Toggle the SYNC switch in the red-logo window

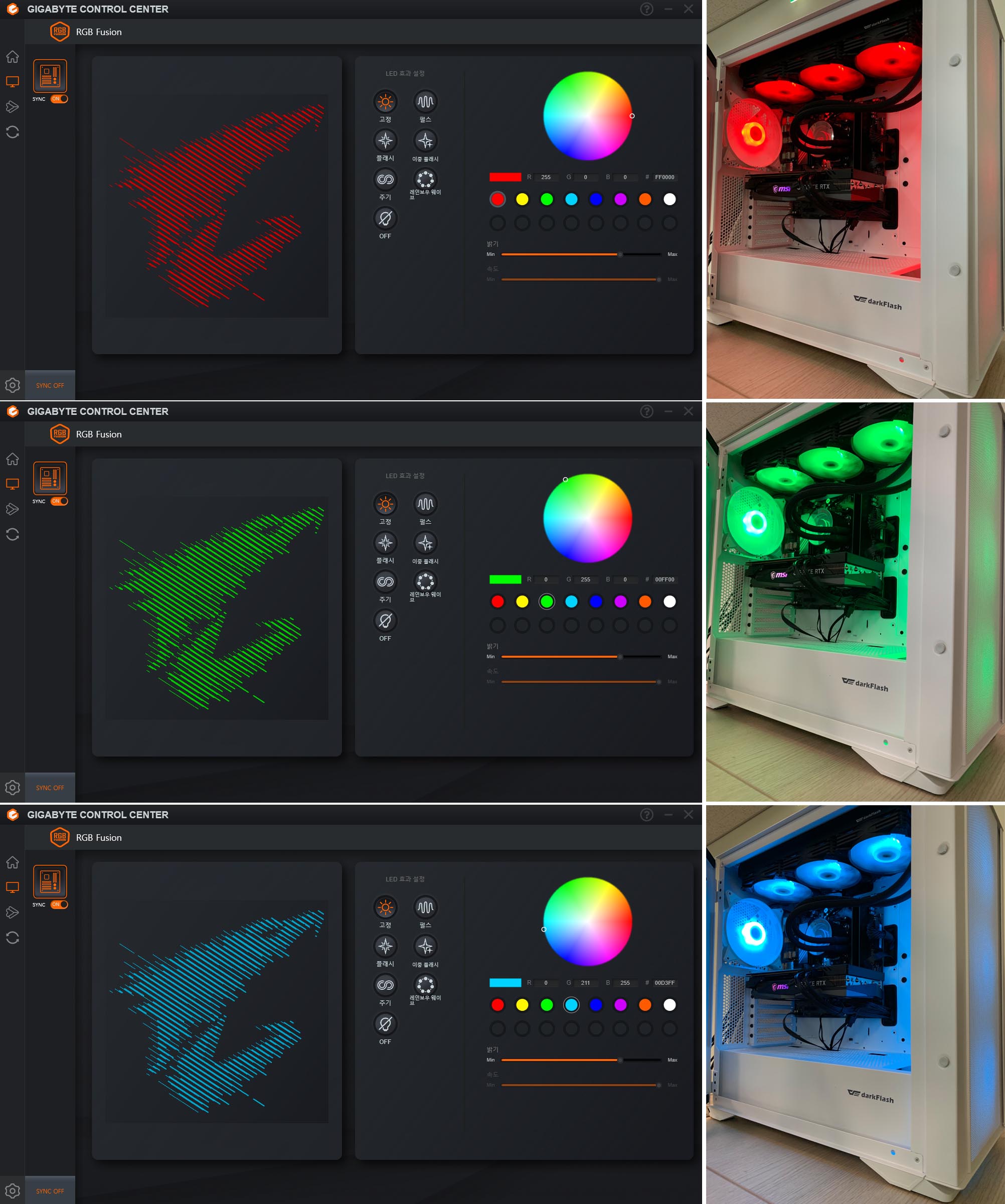coord(59,99)
